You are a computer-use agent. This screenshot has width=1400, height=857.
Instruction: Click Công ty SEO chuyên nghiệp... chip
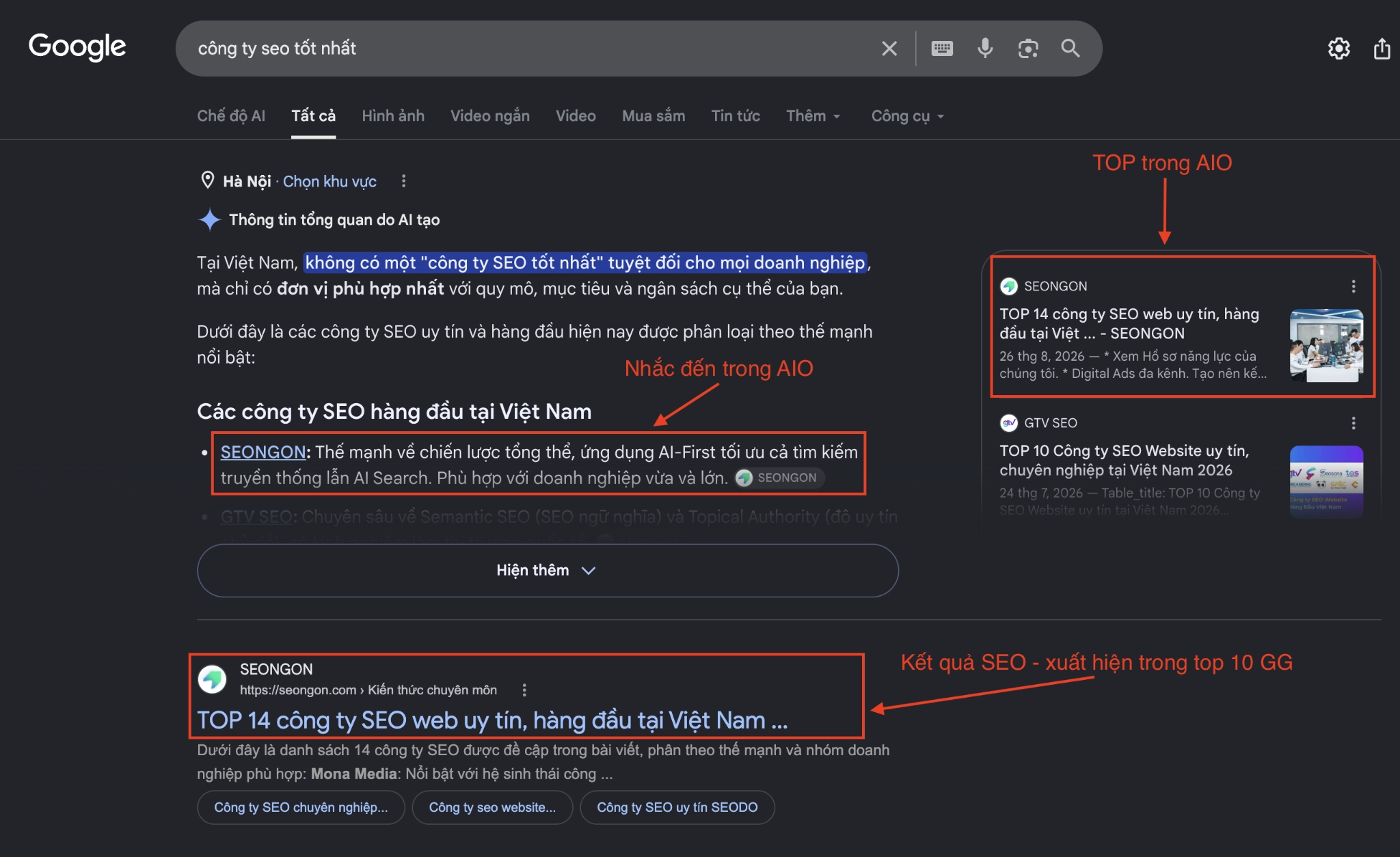point(301,808)
